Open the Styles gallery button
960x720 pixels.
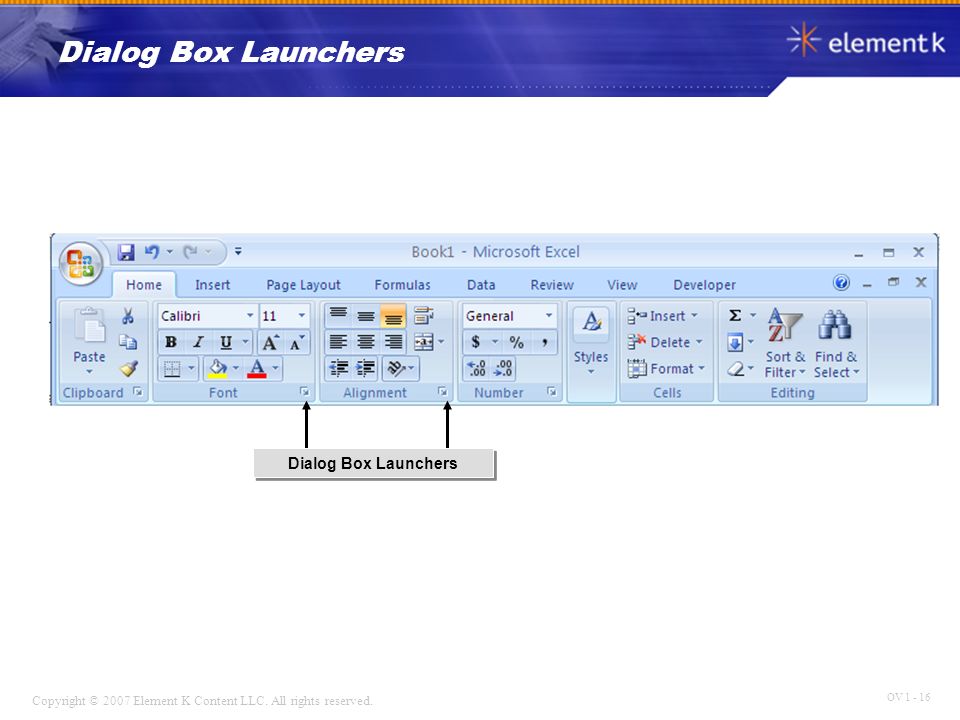(x=591, y=340)
